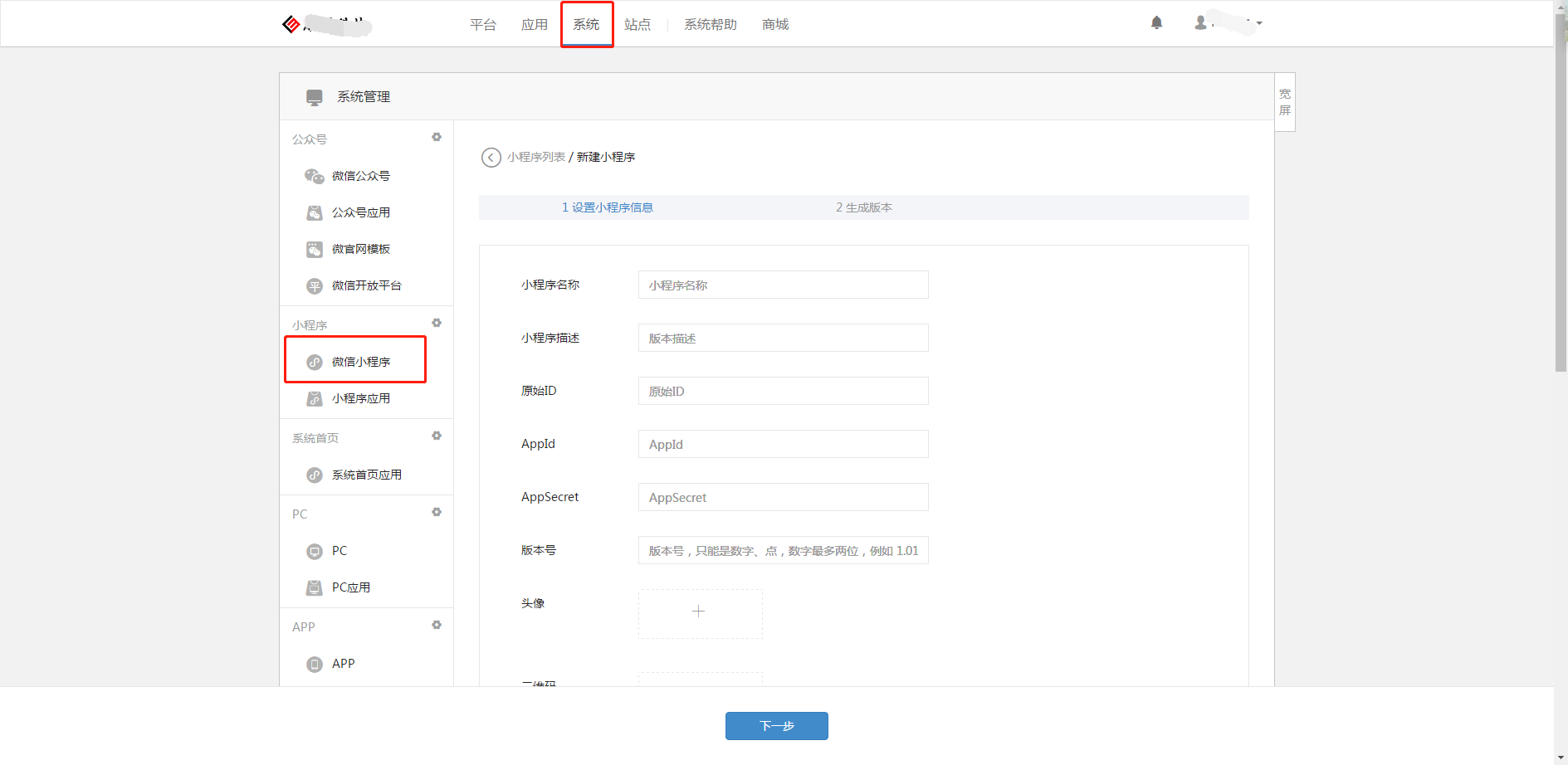This screenshot has width=1568, height=765.
Task: Focus the 小程序名称 input field
Action: tap(783, 285)
